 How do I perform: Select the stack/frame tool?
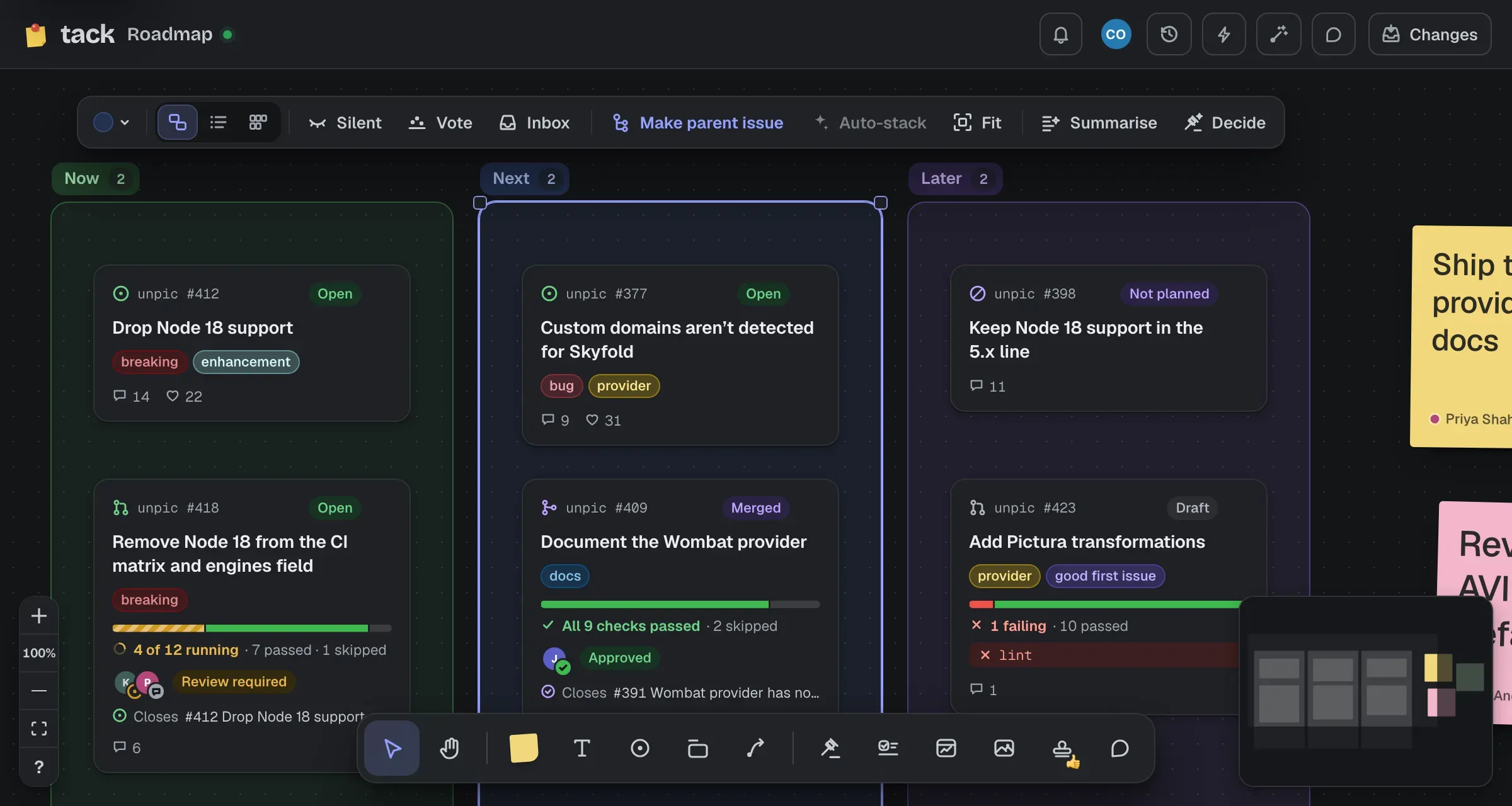pyautogui.click(x=697, y=748)
